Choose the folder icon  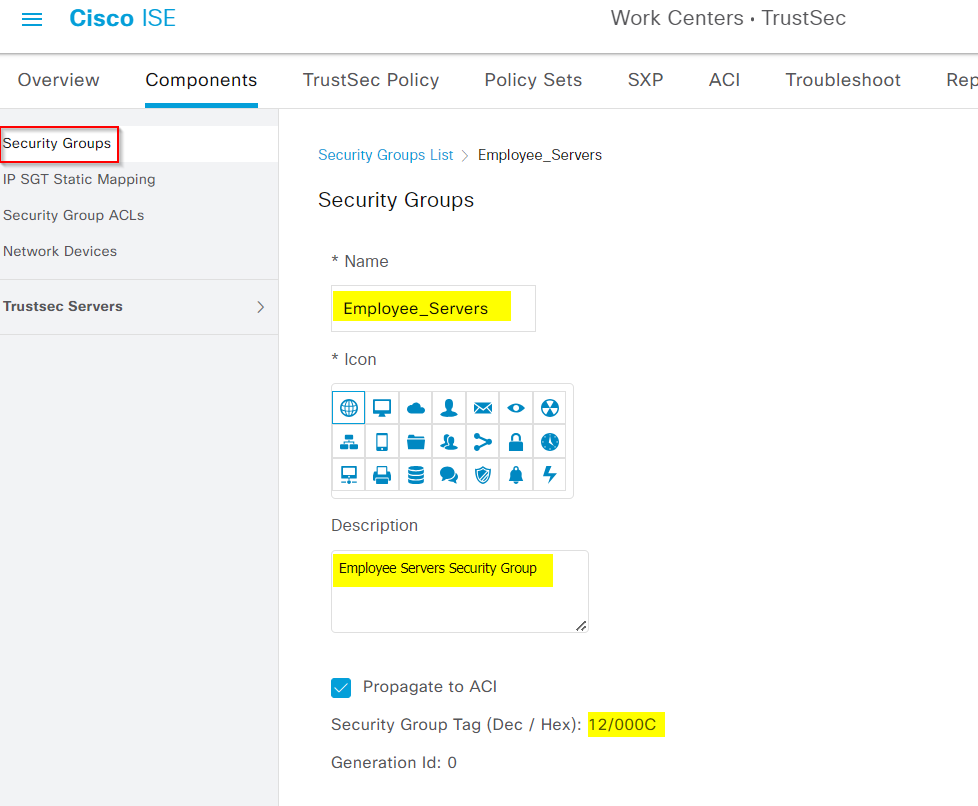tap(415, 442)
